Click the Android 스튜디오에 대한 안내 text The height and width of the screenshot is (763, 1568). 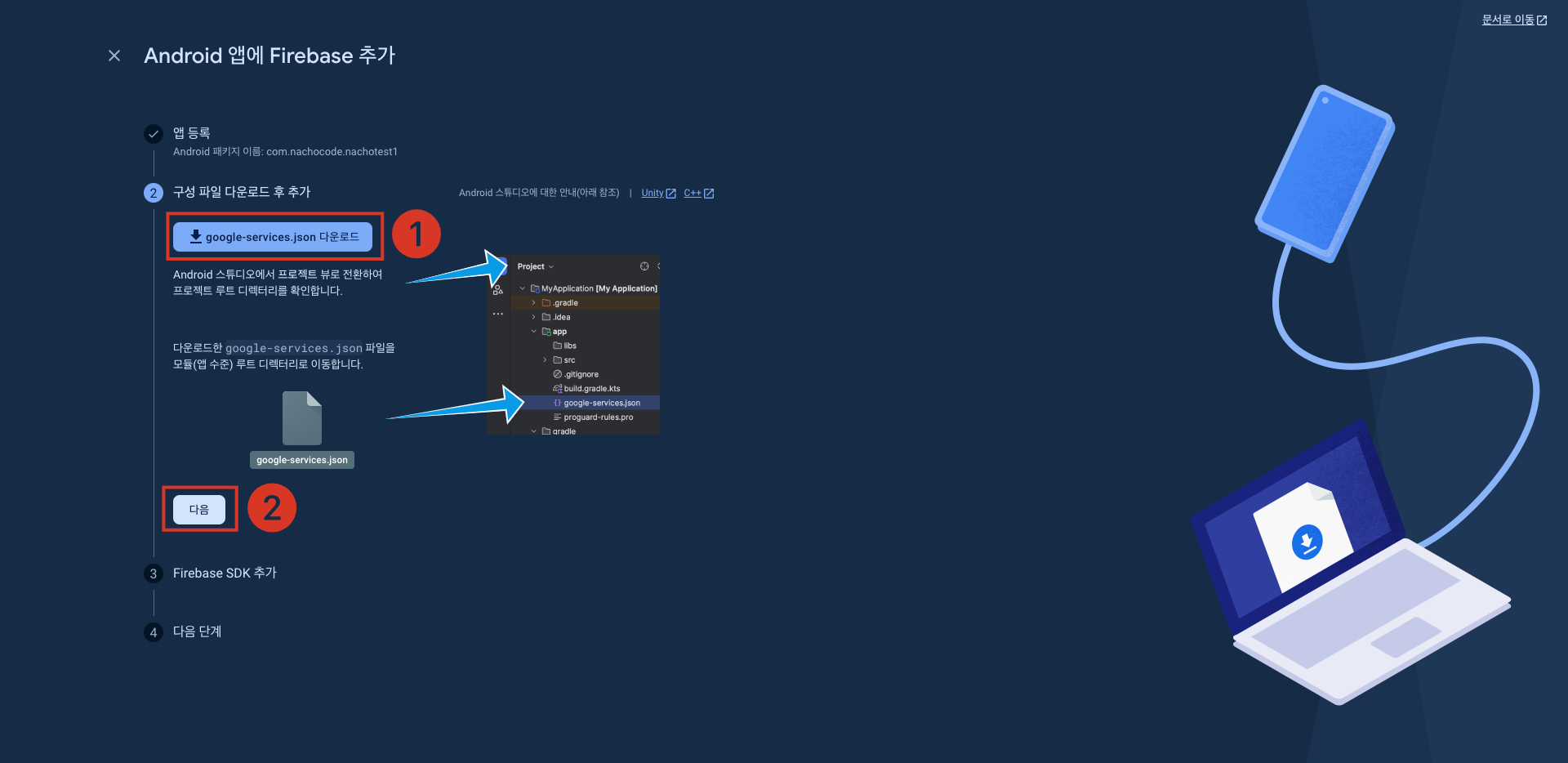[539, 193]
